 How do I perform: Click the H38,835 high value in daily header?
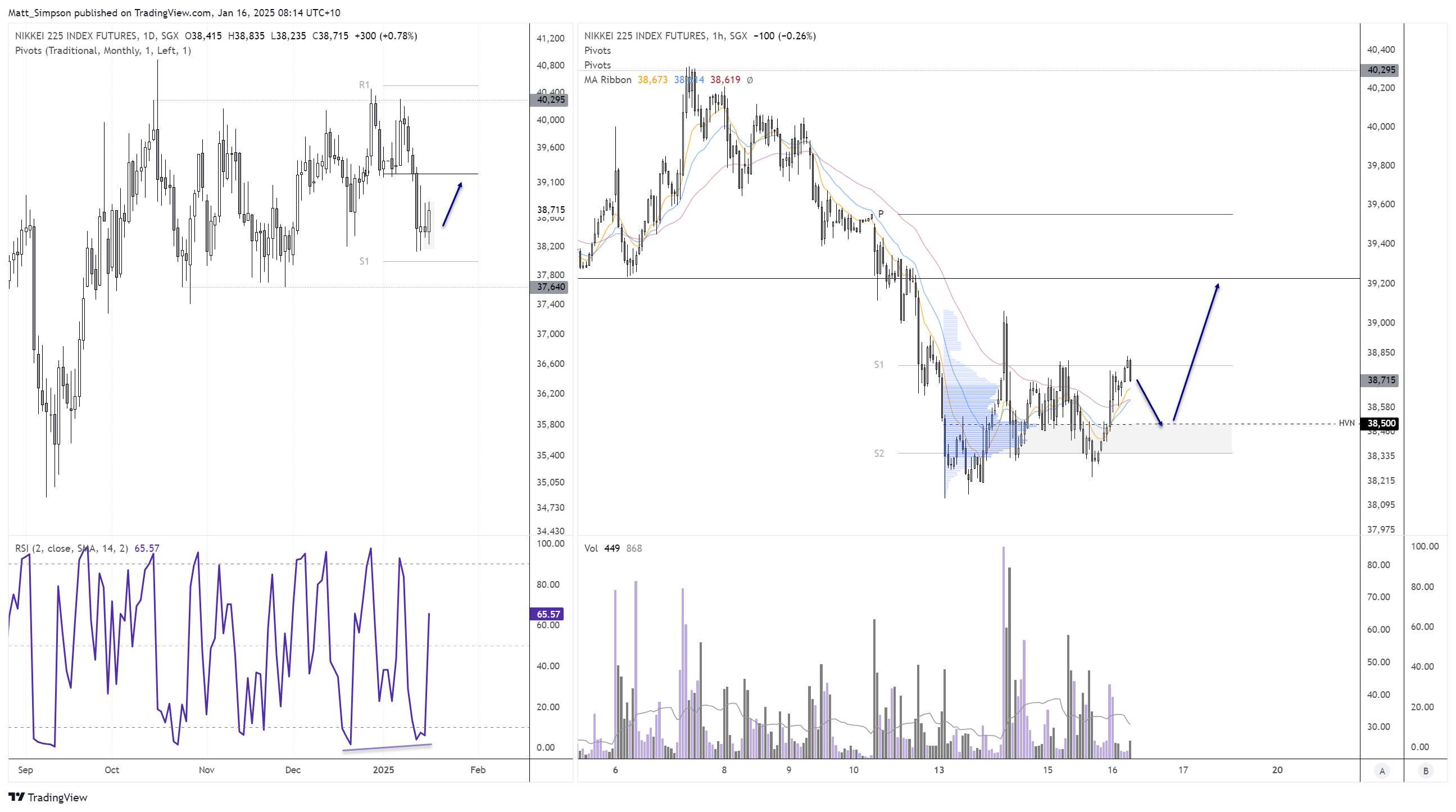(246, 35)
